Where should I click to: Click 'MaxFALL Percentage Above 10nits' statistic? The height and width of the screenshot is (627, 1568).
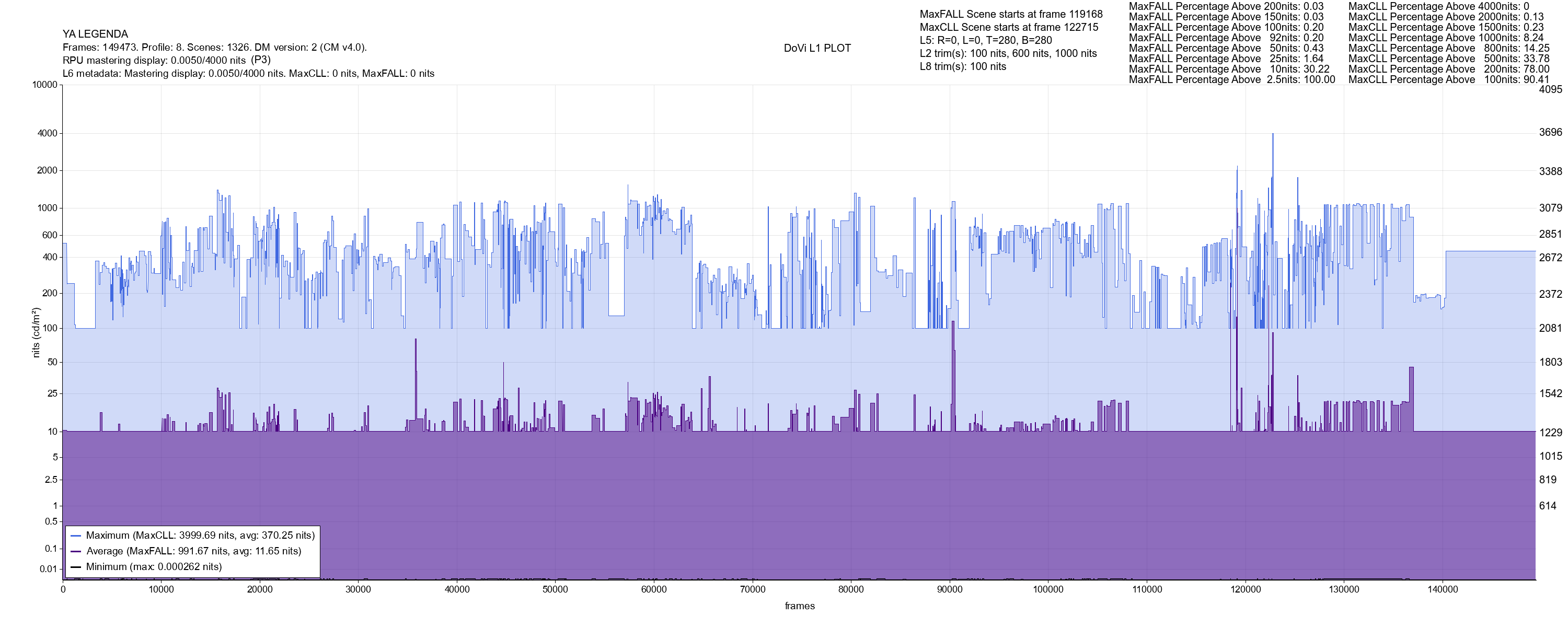click(x=1228, y=69)
